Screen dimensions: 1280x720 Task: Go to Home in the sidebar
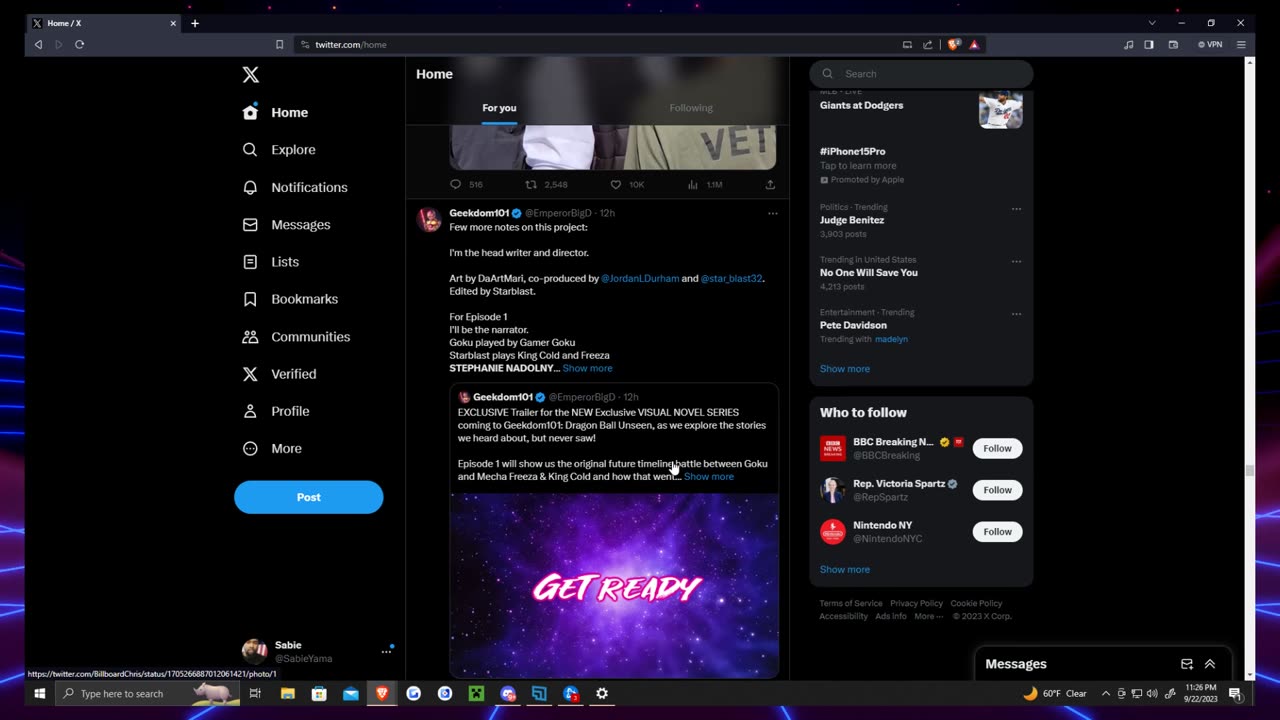click(x=276, y=113)
